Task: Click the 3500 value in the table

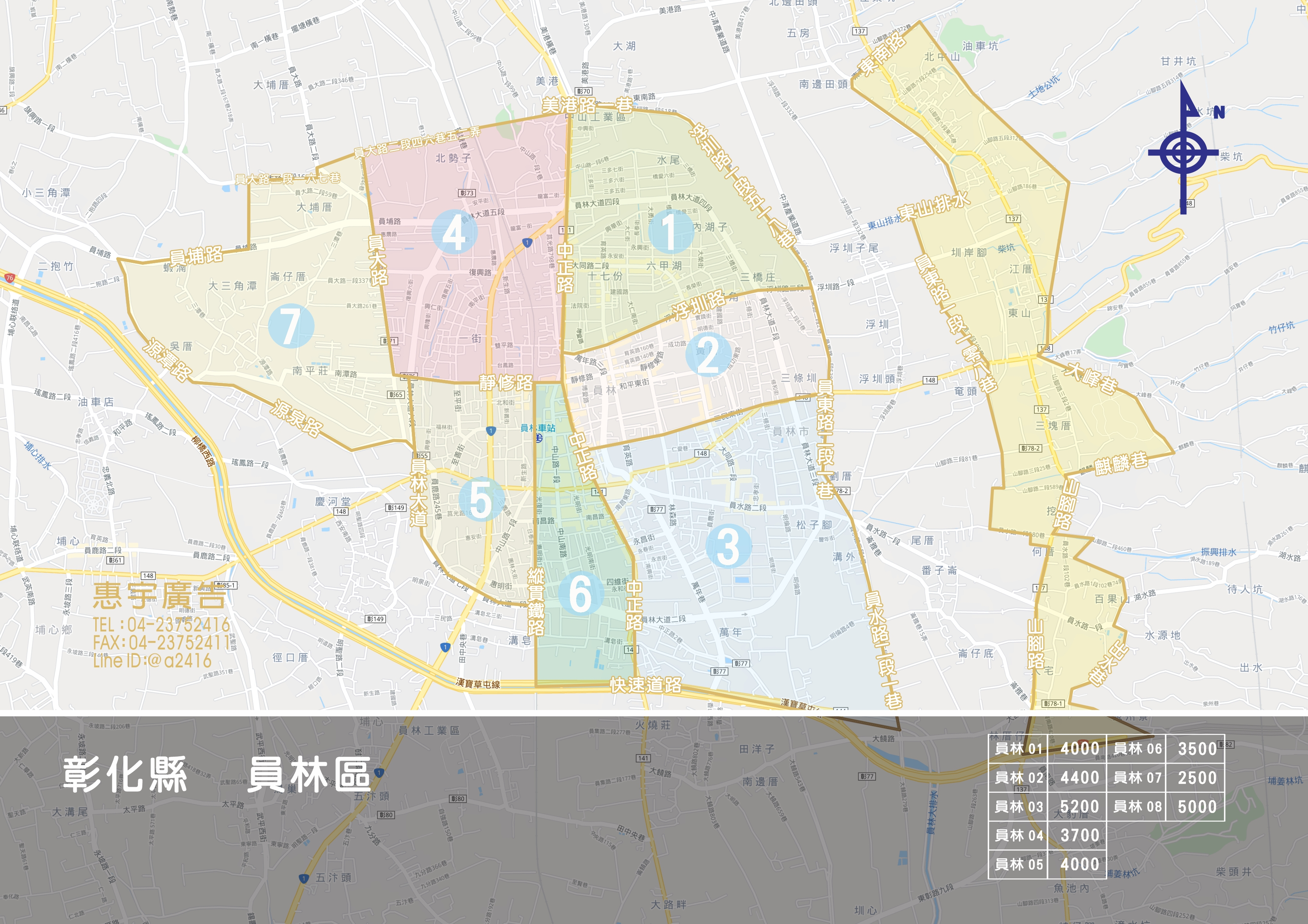Action: [x=1197, y=749]
